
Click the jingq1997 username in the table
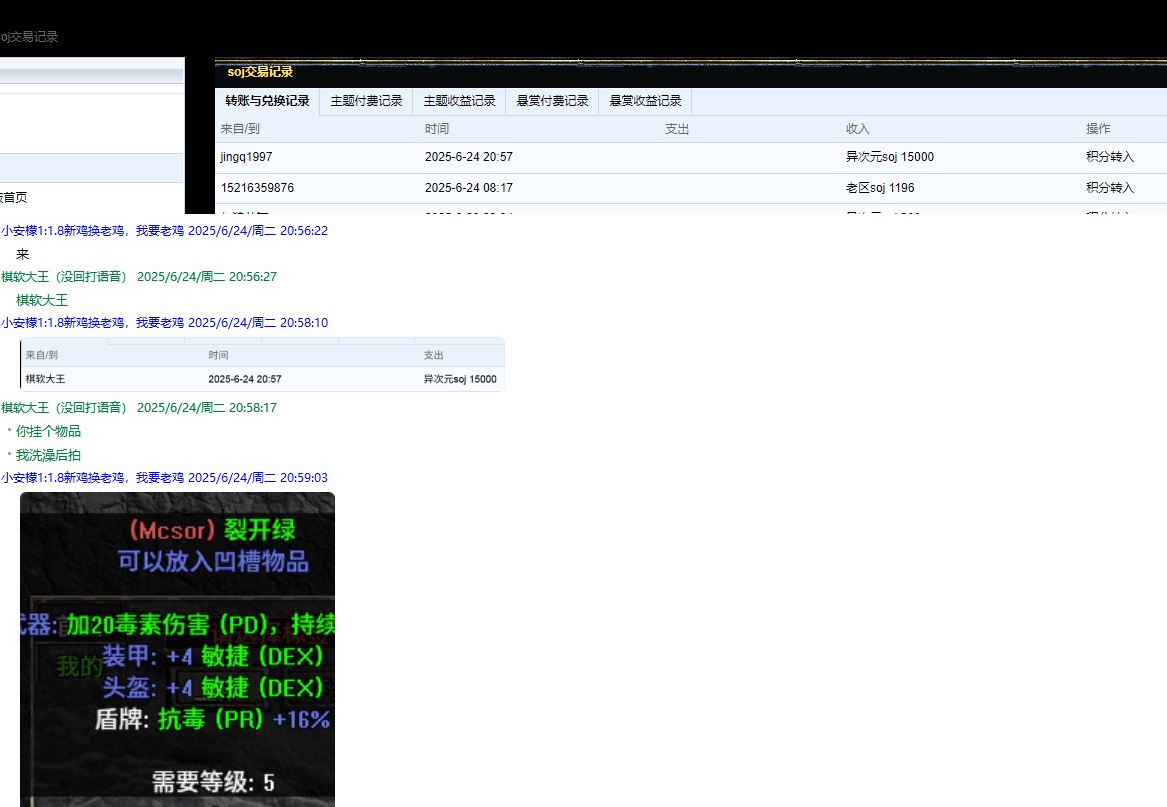[246, 157]
